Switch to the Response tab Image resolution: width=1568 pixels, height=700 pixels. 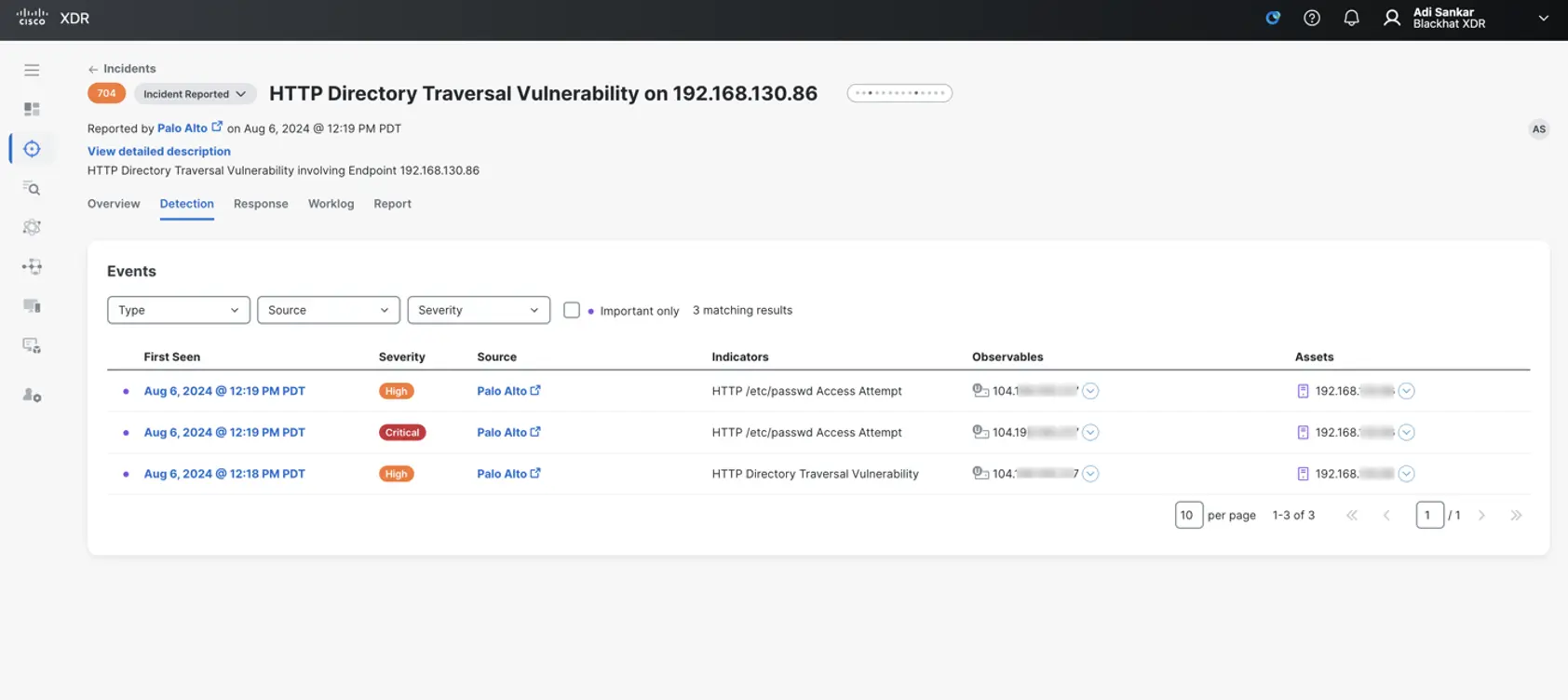coord(261,204)
